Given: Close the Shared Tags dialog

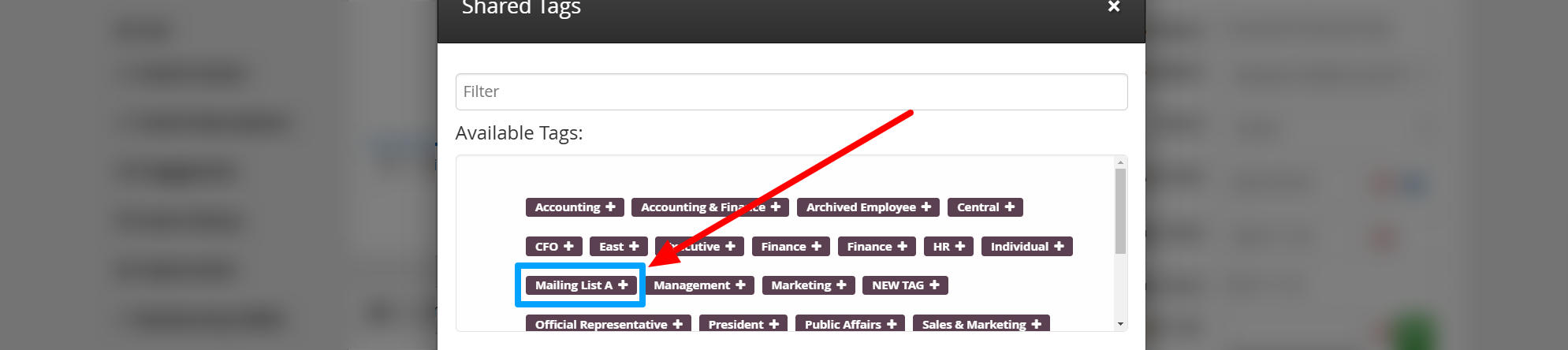Looking at the screenshot, I should [1114, 7].
